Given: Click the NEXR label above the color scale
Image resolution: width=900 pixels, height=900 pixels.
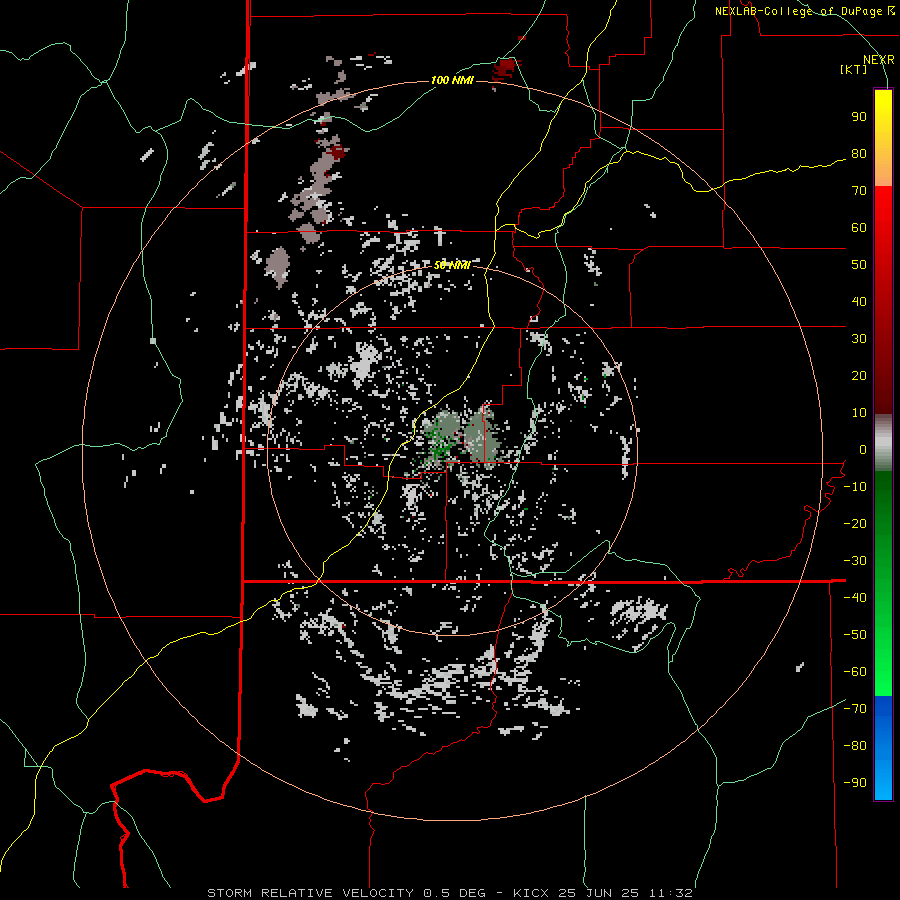Looking at the screenshot, I should coord(879,60).
